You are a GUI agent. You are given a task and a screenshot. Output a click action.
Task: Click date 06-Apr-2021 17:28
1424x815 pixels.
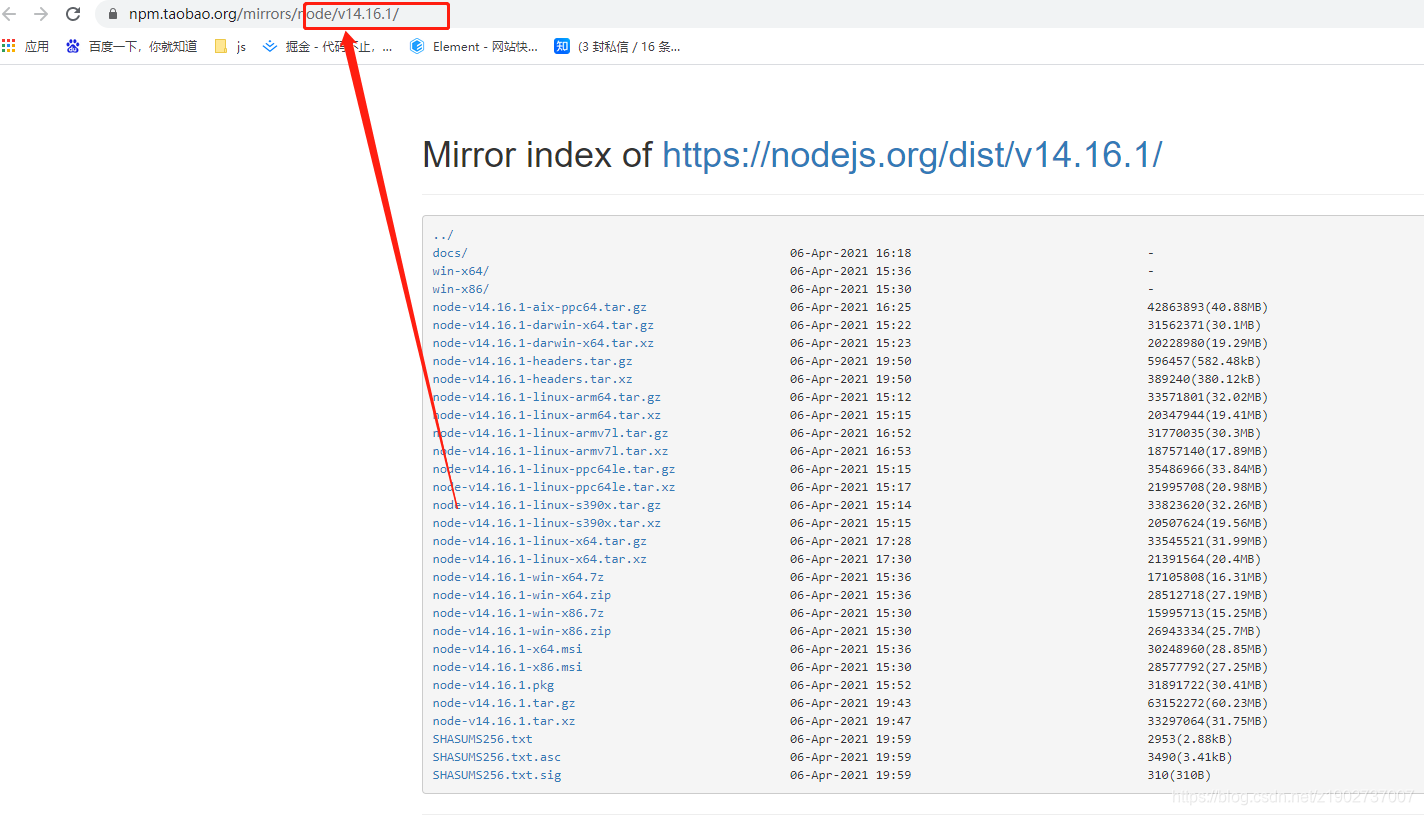pyautogui.click(x=851, y=541)
